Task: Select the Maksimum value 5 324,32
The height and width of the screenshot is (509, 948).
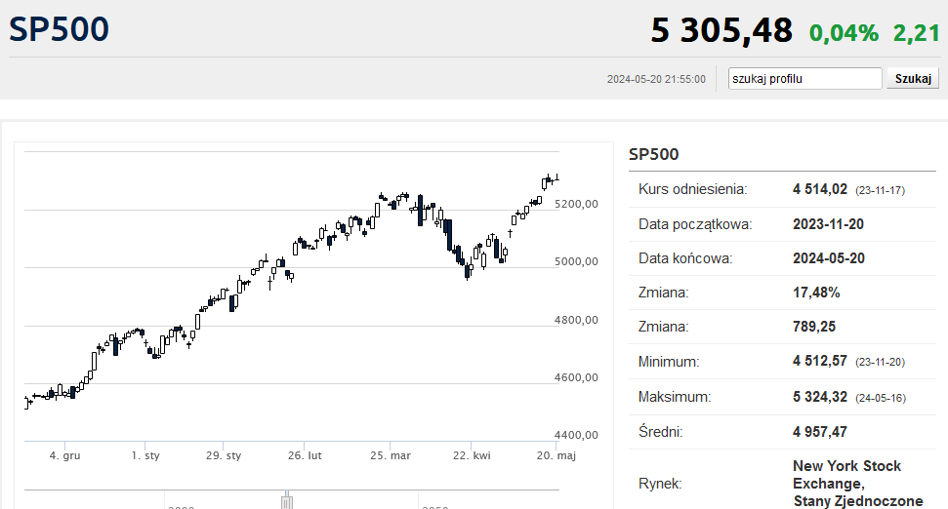Action: coord(820,397)
